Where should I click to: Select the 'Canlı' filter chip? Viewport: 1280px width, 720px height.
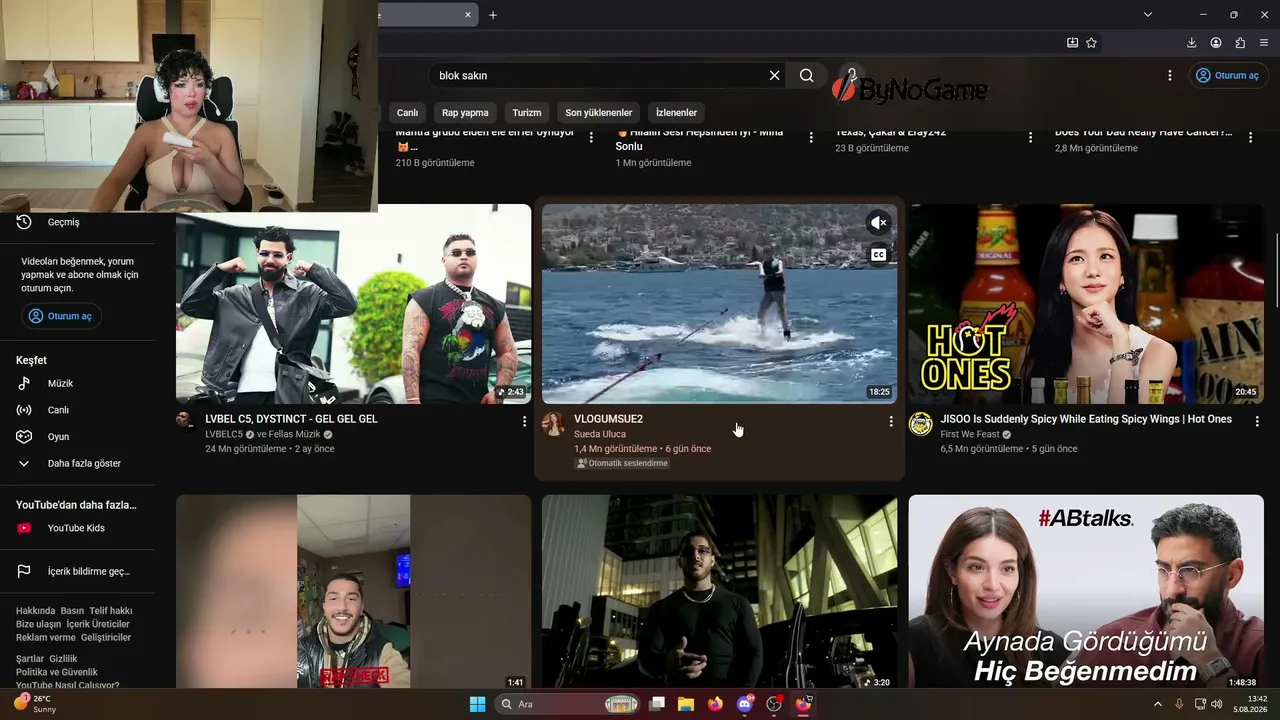407,113
